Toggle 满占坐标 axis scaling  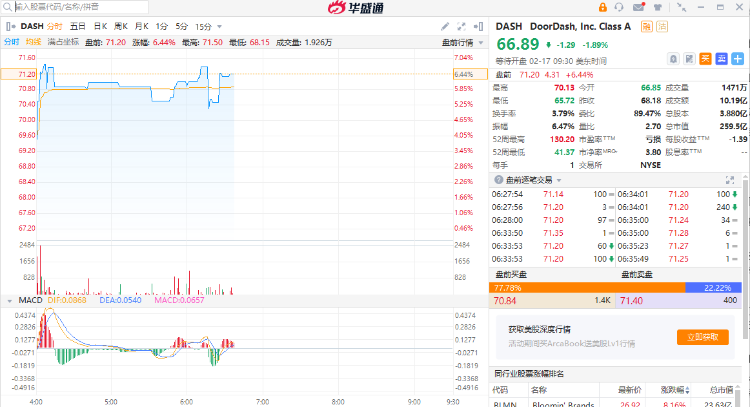[x=63, y=42]
